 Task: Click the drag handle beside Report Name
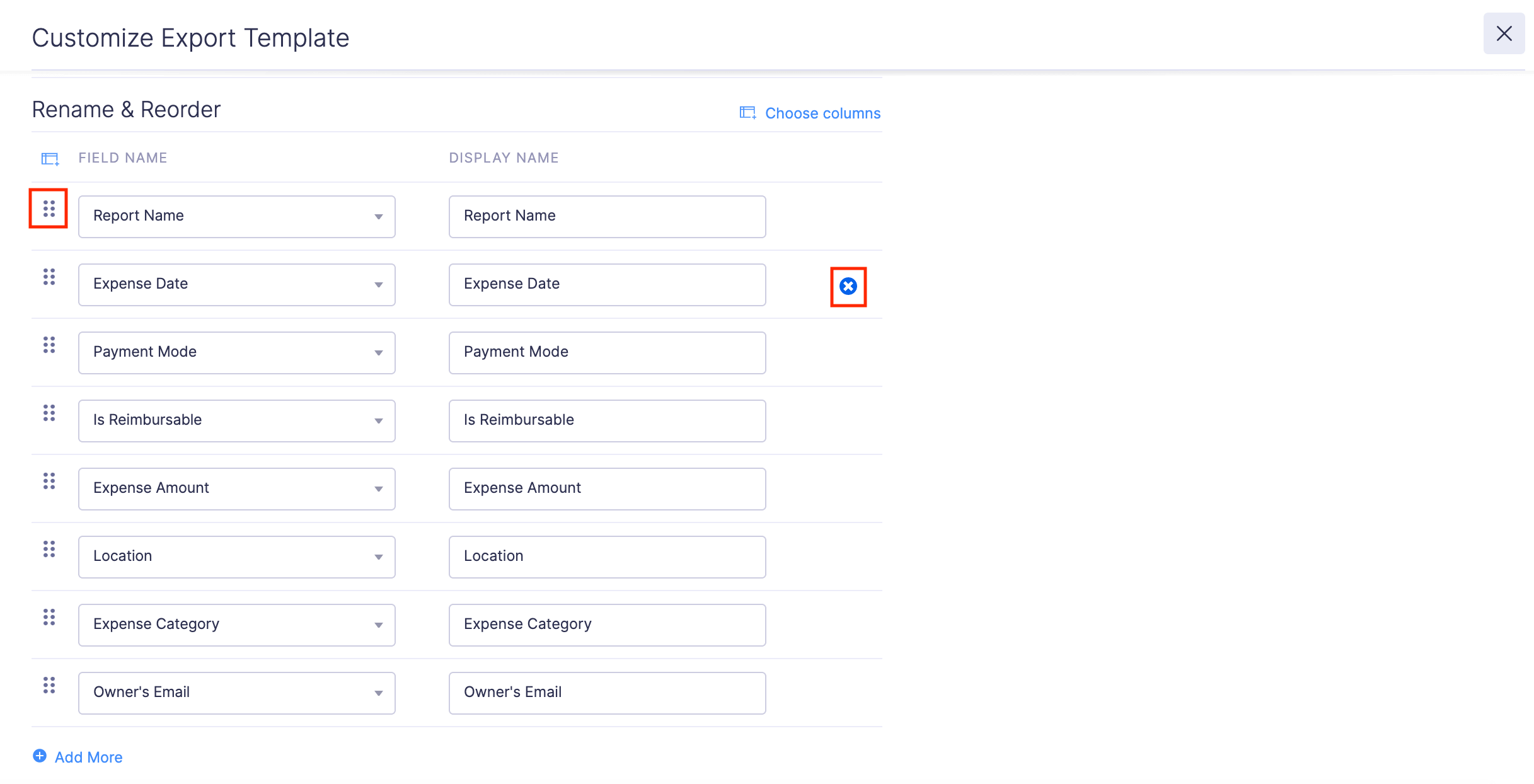click(x=49, y=209)
